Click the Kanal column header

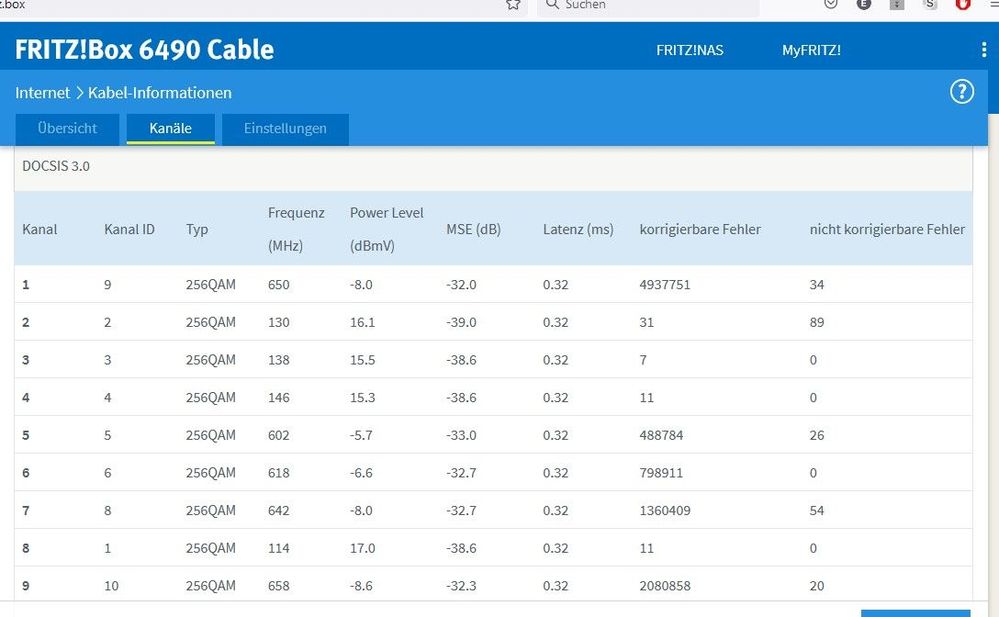40,229
